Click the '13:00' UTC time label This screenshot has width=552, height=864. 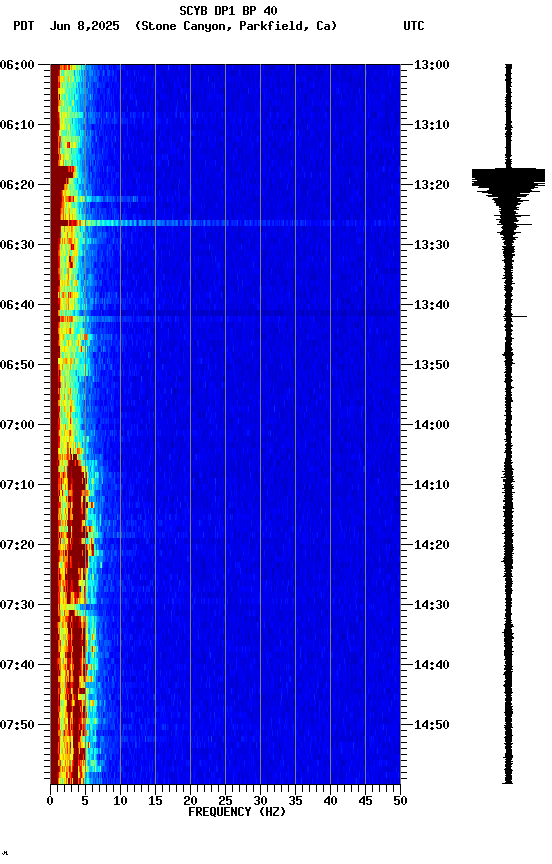tap(432, 65)
